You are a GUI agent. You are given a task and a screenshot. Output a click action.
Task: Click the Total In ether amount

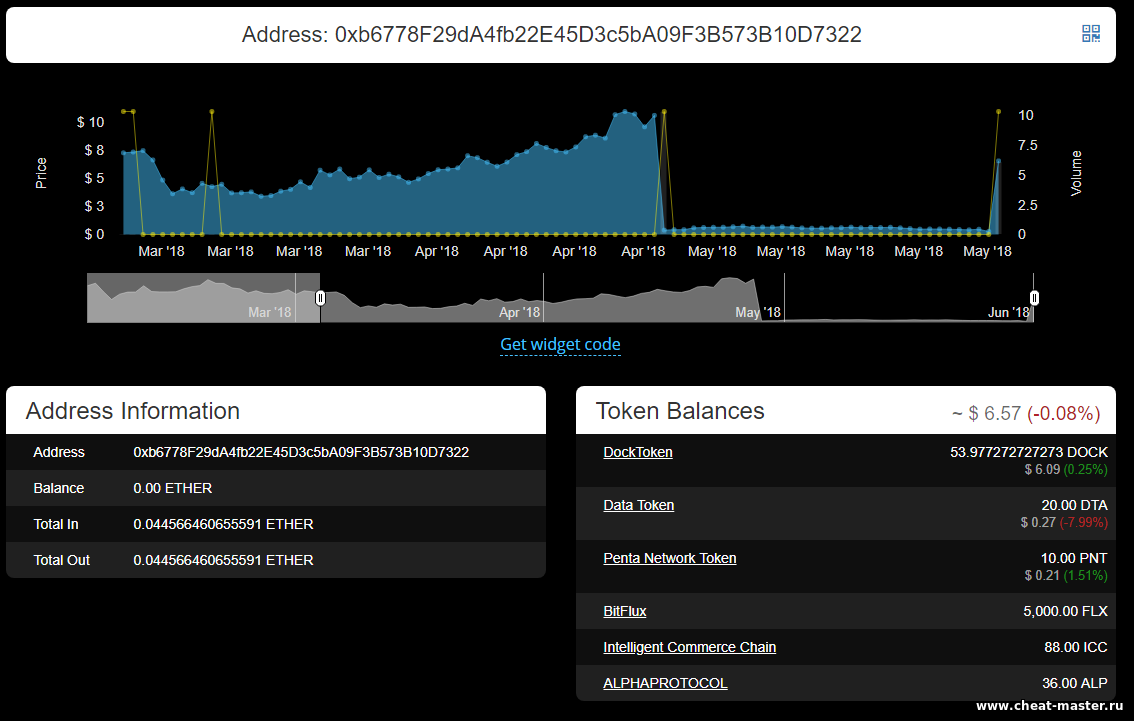[223, 524]
